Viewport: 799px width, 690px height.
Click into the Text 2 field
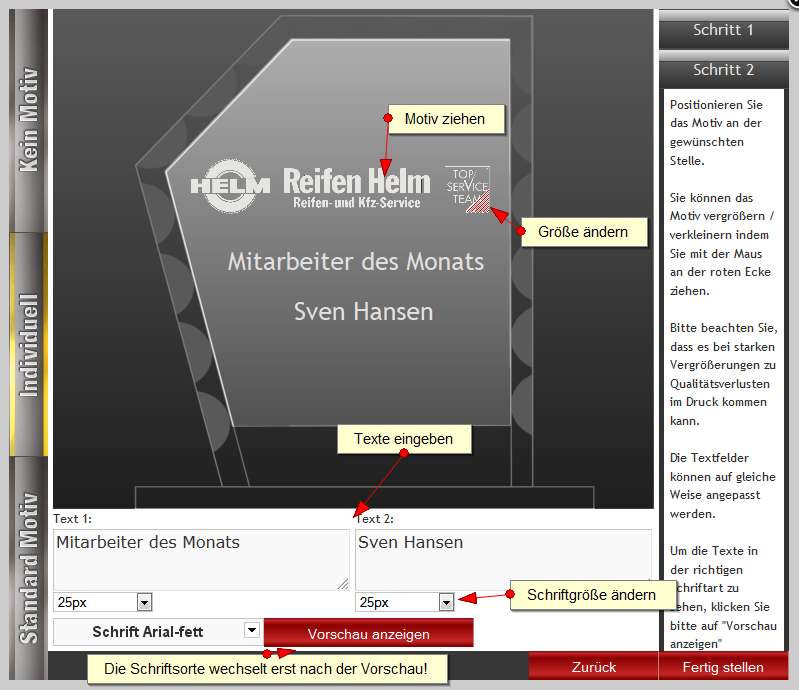click(x=503, y=560)
